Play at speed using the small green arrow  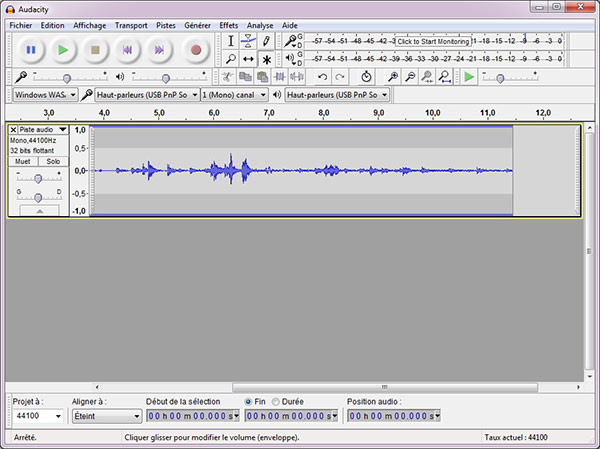469,77
